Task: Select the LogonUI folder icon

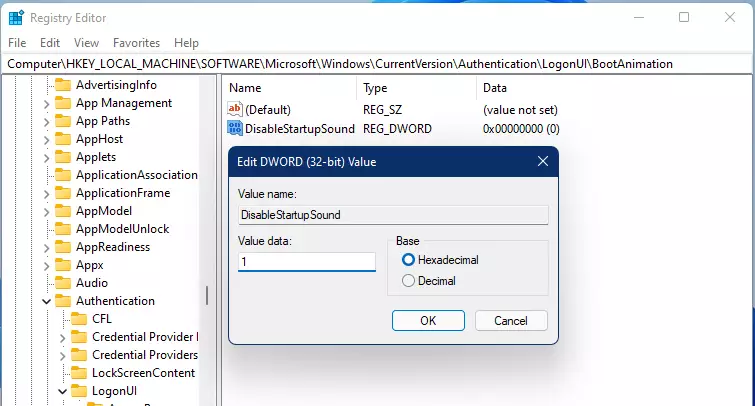Action: pyautogui.click(x=79, y=391)
